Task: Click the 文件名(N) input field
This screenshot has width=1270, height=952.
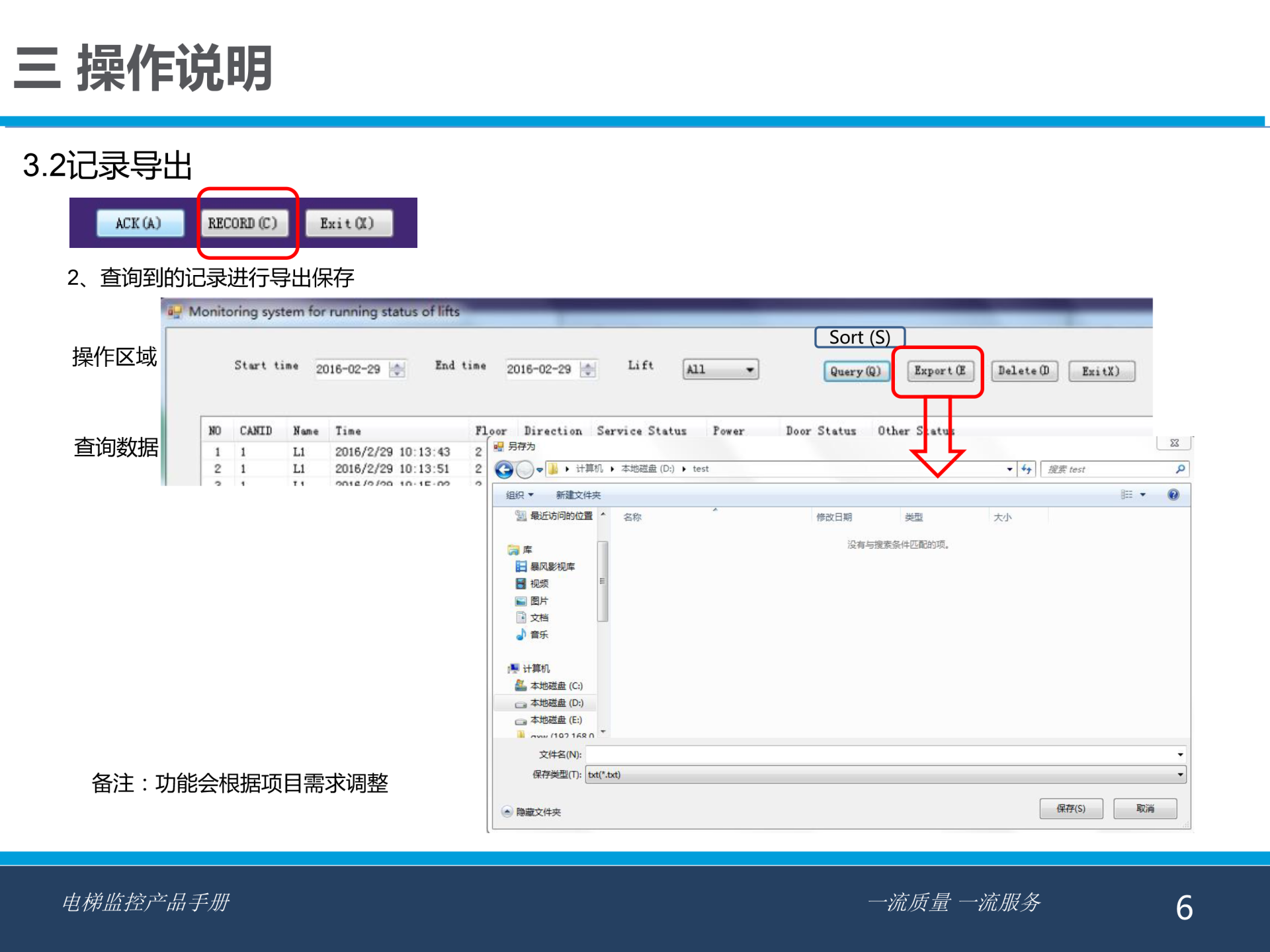Action: point(885,754)
